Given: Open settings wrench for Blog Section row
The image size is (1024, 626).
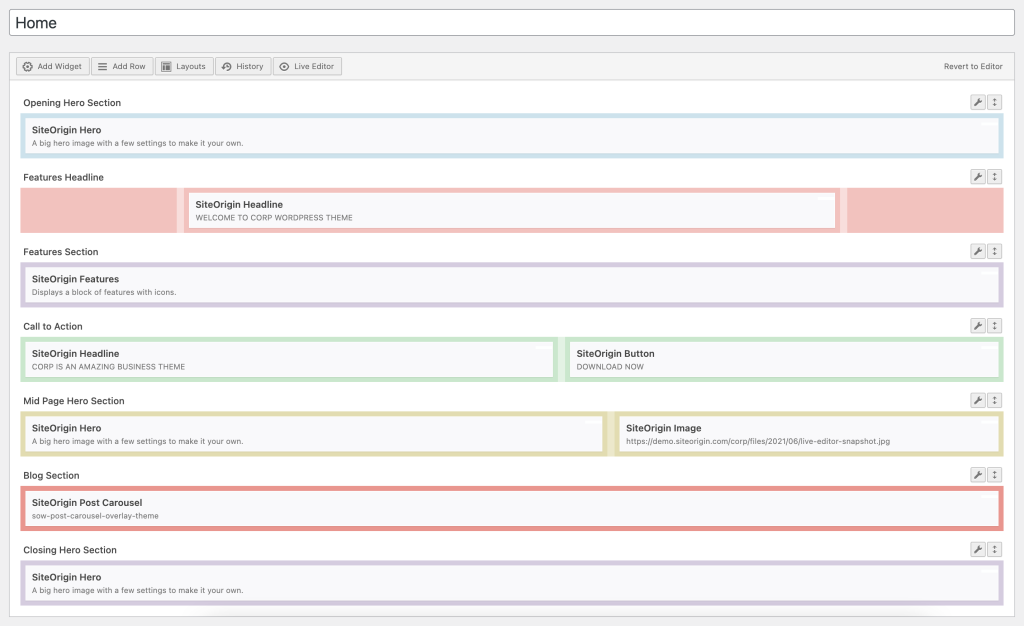Looking at the screenshot, I should [978, 474].
